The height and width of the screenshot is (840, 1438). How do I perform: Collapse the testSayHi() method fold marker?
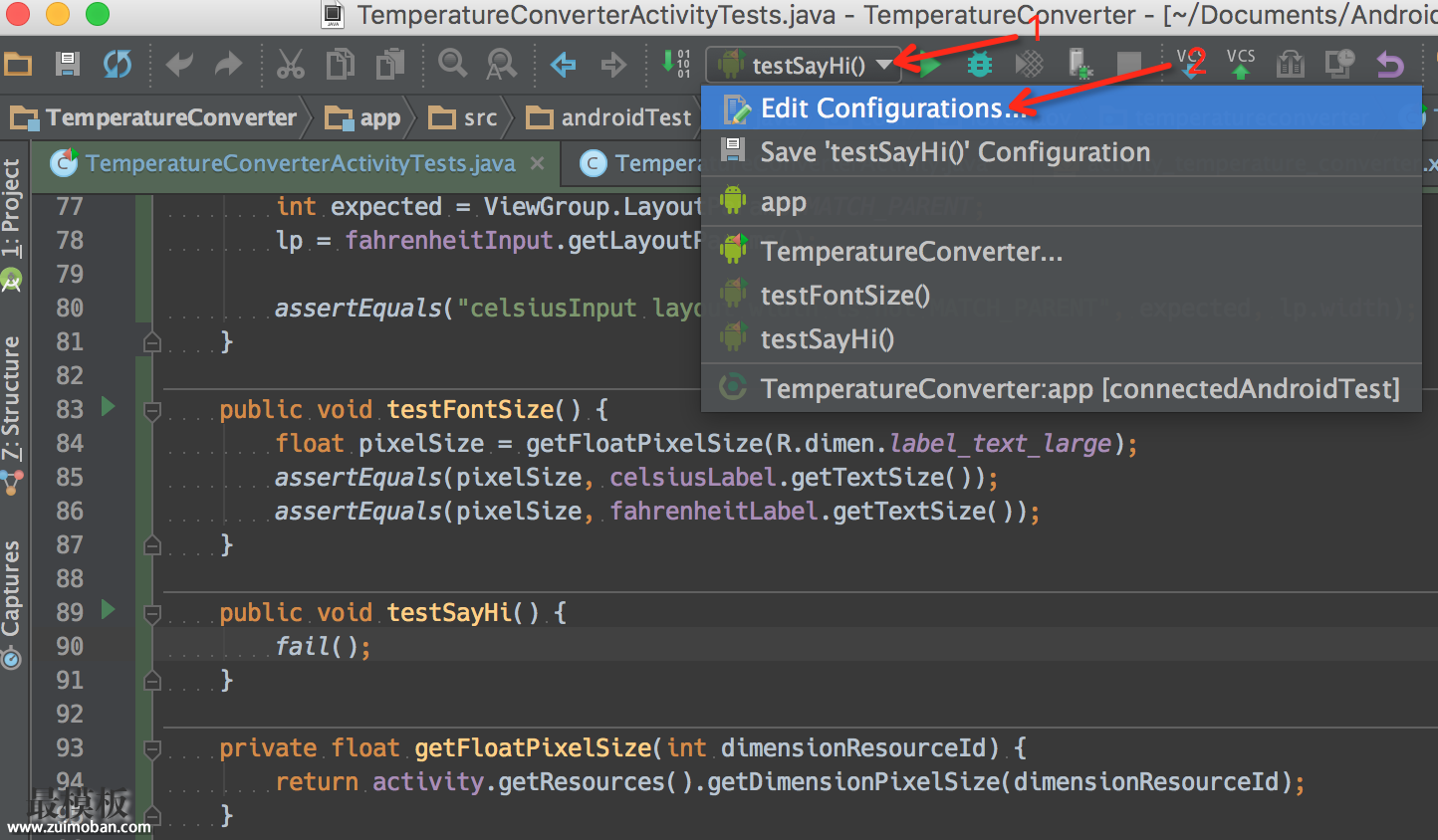tap(152, 613)
